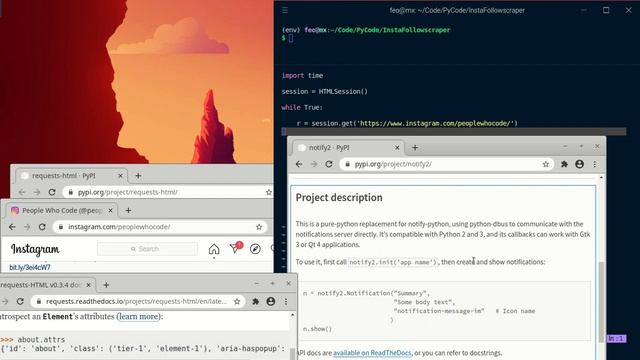Open new tab in requests-html PyPI window
Screen dimensions: 640x360
[138, 176]
